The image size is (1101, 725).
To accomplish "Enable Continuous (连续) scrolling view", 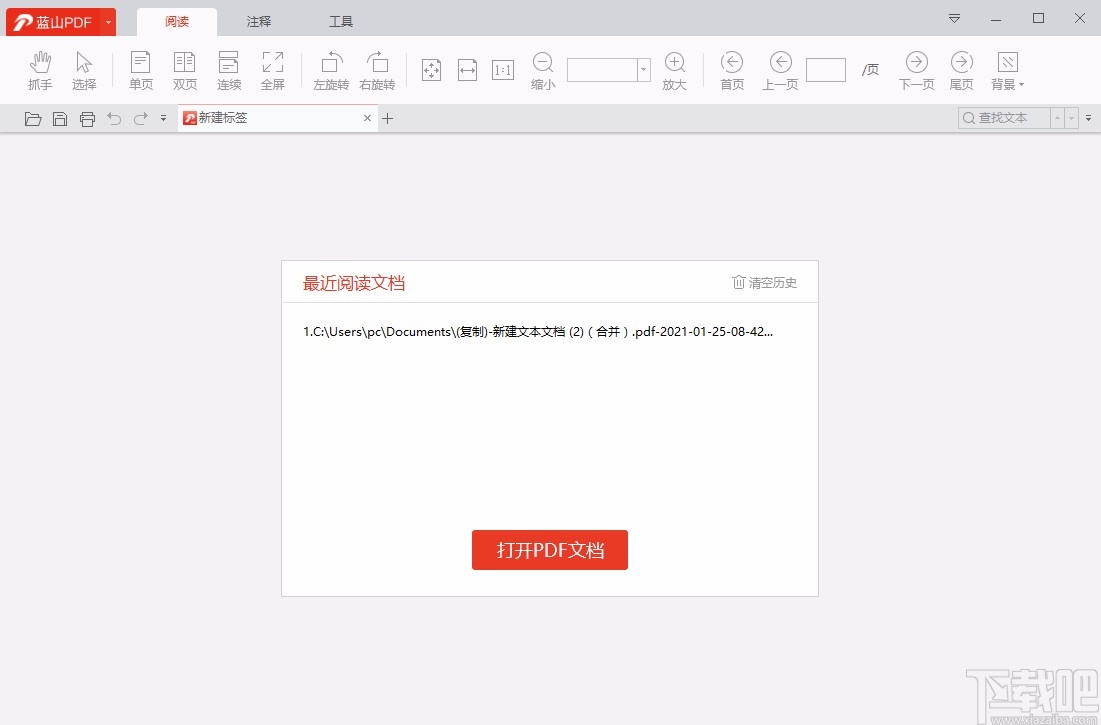I will point(229,71).
